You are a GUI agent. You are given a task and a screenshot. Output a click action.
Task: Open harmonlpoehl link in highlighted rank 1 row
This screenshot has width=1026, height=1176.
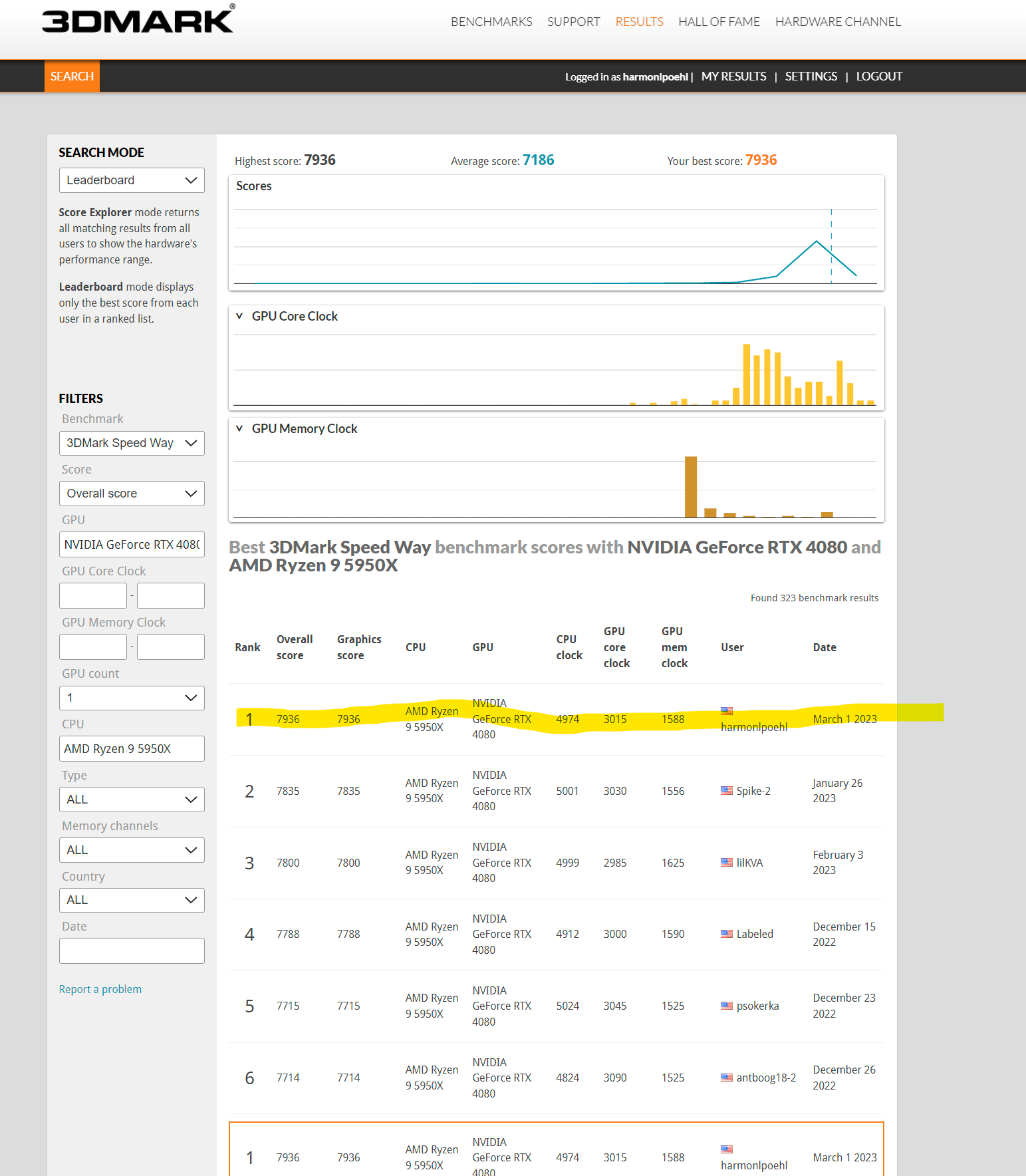(x=754, y=727)
